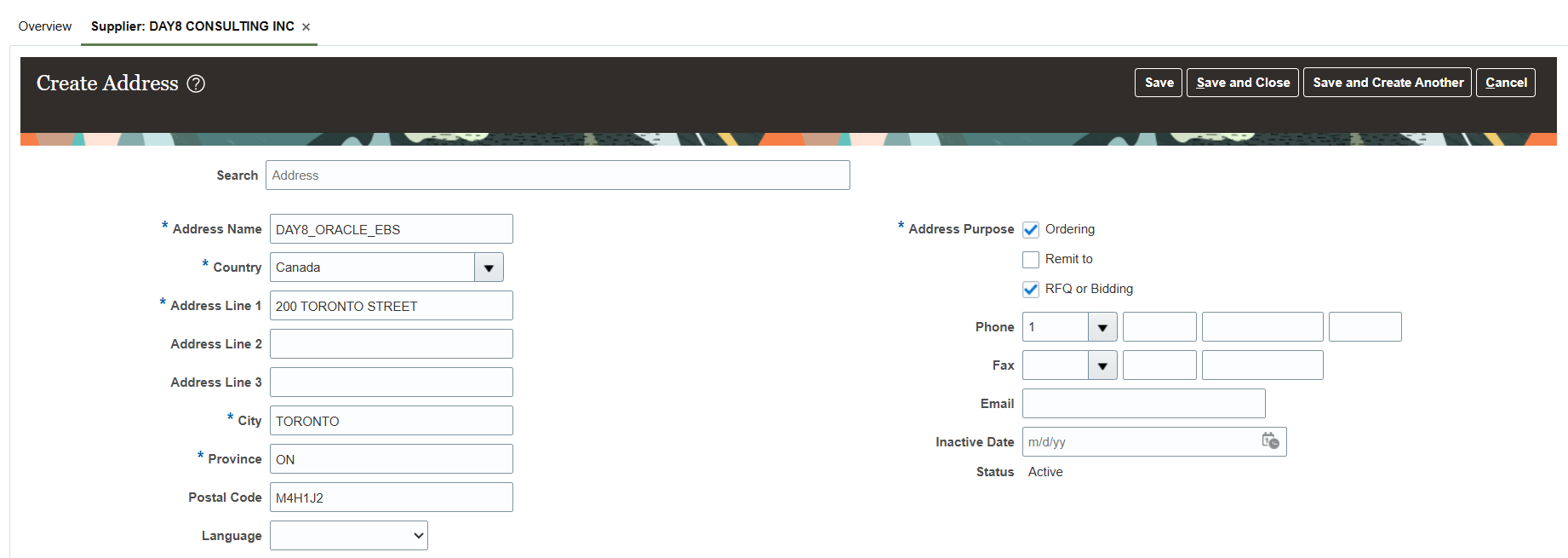
Task: Open the Language select box
Action: tap(349, 536)
